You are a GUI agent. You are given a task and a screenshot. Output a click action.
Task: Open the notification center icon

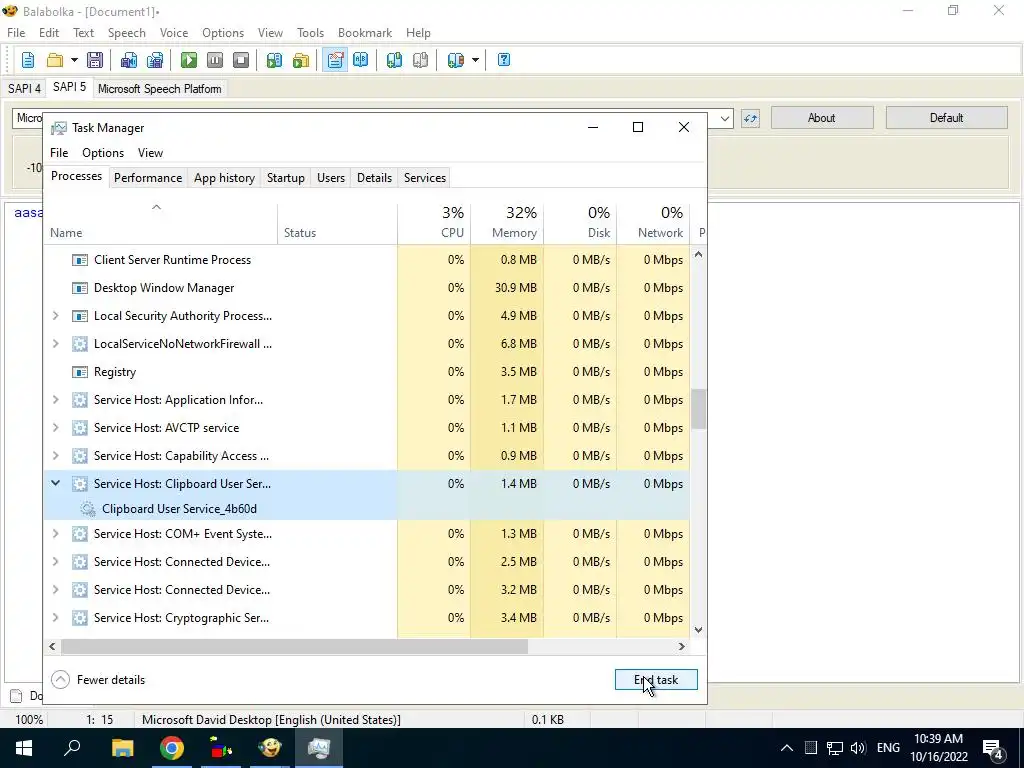pyautogui.click(x=993, y=750)
